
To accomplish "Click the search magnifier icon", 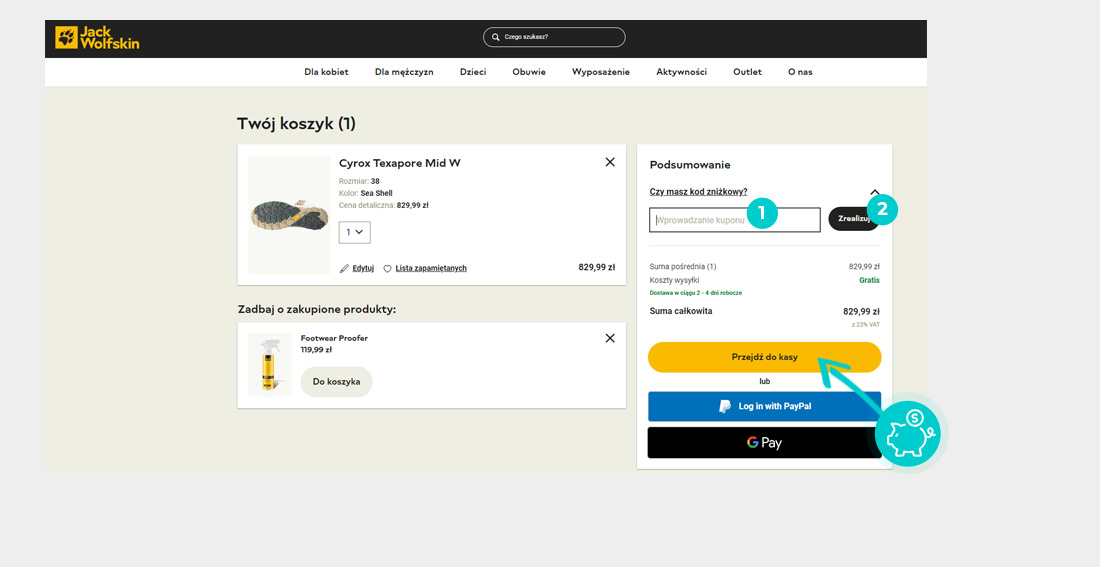I will click(x=495, y=37).
